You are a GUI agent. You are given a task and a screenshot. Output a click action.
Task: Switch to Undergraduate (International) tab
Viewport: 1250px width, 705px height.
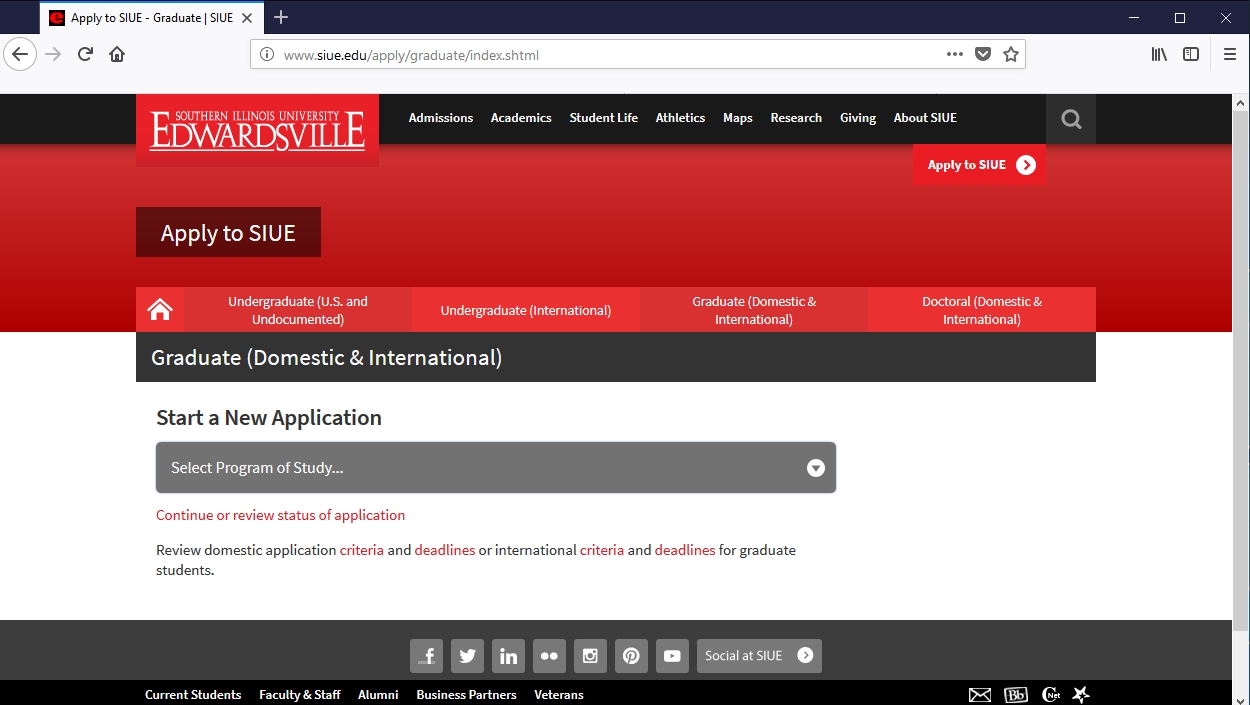pyautogui.click(x=526, y=310)
